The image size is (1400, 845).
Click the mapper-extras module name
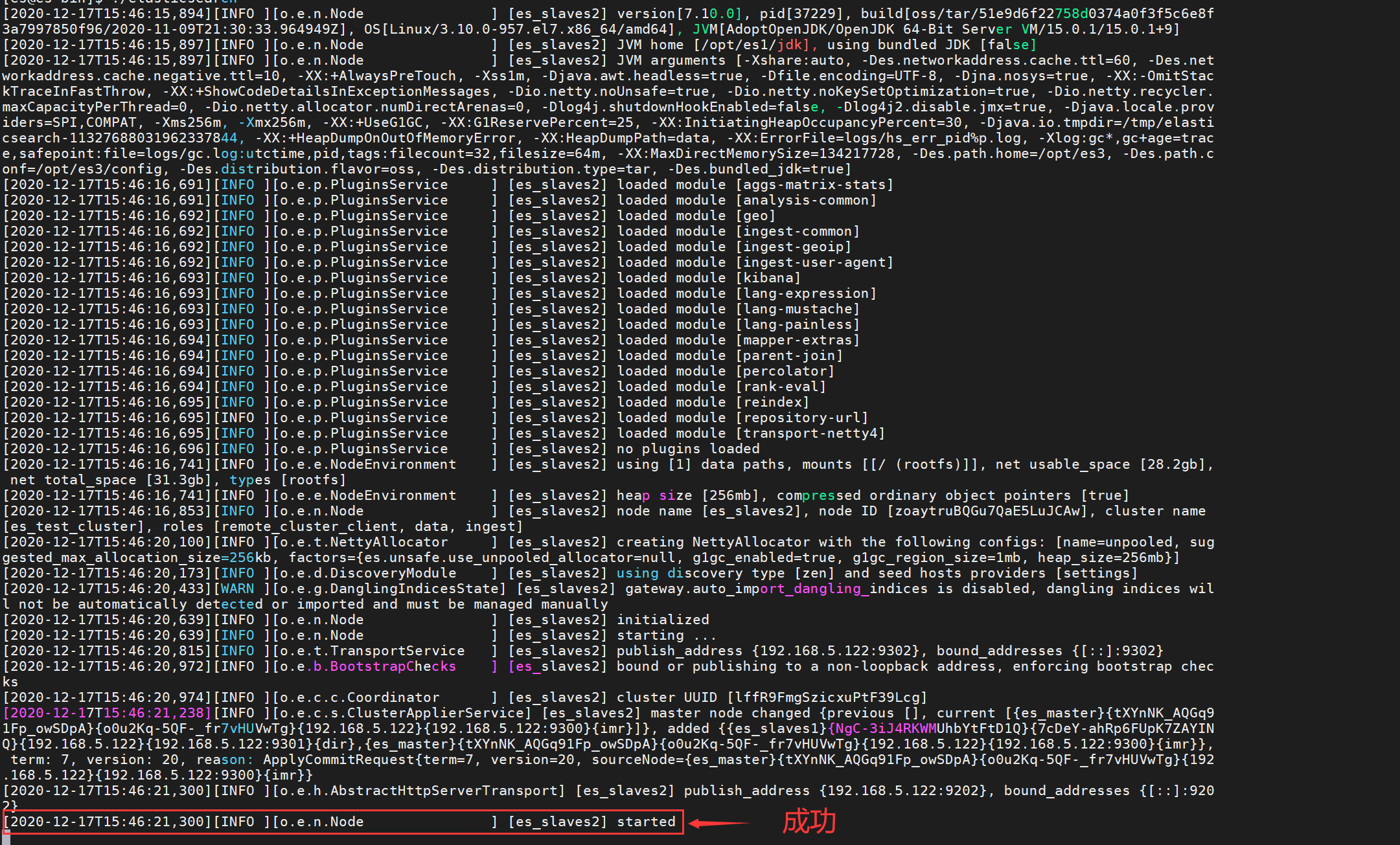(x=798, y=340)
